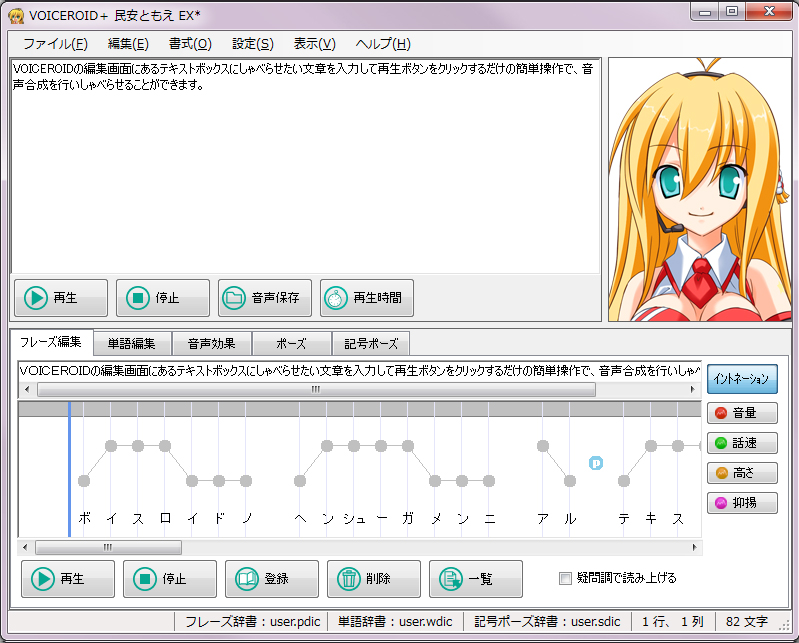Select the イントネーション mode button
The width and height of the screenshot is (799, 643).
(x=742, y=379)
